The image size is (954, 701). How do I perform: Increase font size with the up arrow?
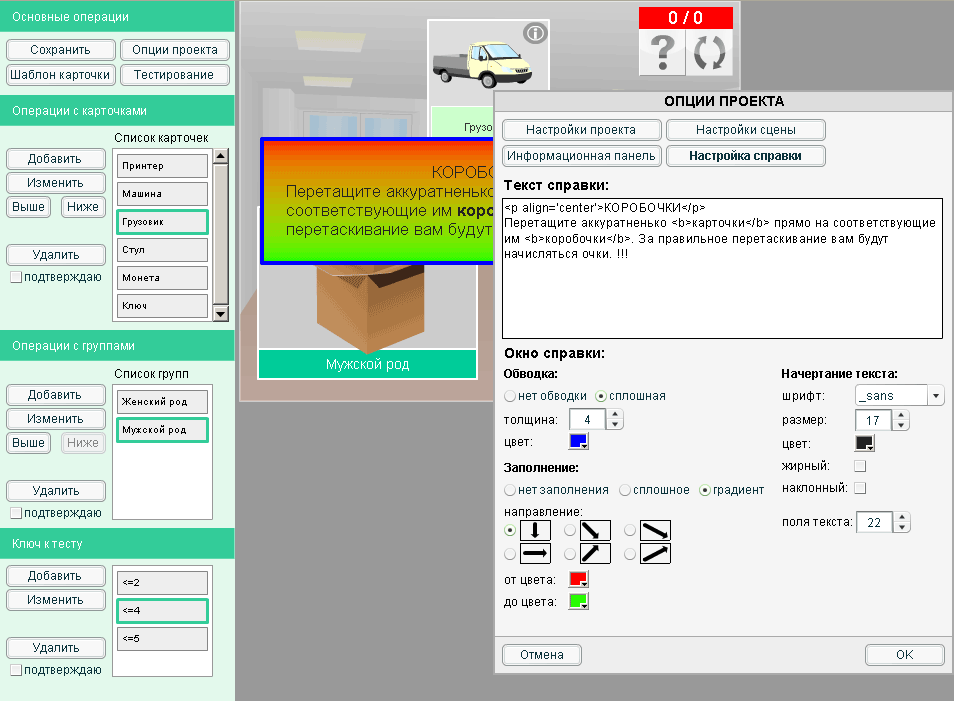point(901,415)
